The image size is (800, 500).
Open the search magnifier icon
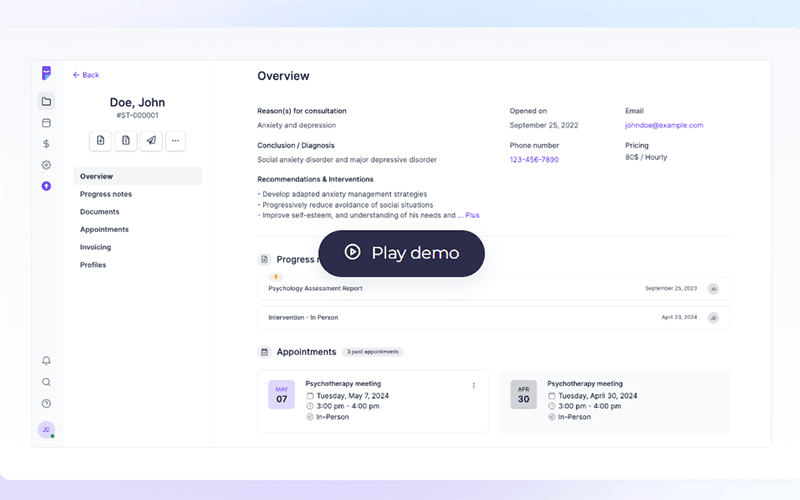point(46,382)
